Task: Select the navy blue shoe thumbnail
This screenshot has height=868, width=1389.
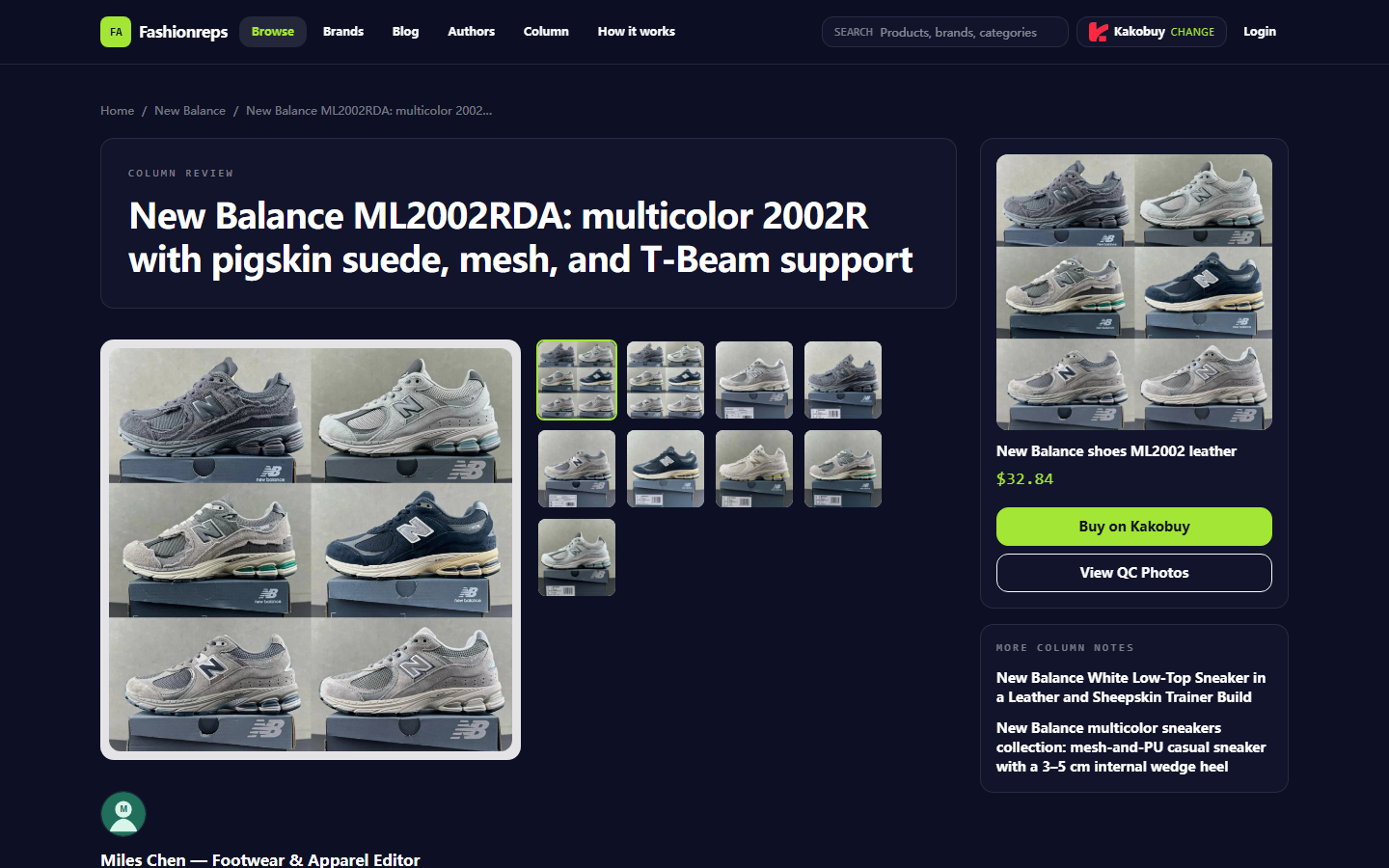Action: [x=666, y=469]
